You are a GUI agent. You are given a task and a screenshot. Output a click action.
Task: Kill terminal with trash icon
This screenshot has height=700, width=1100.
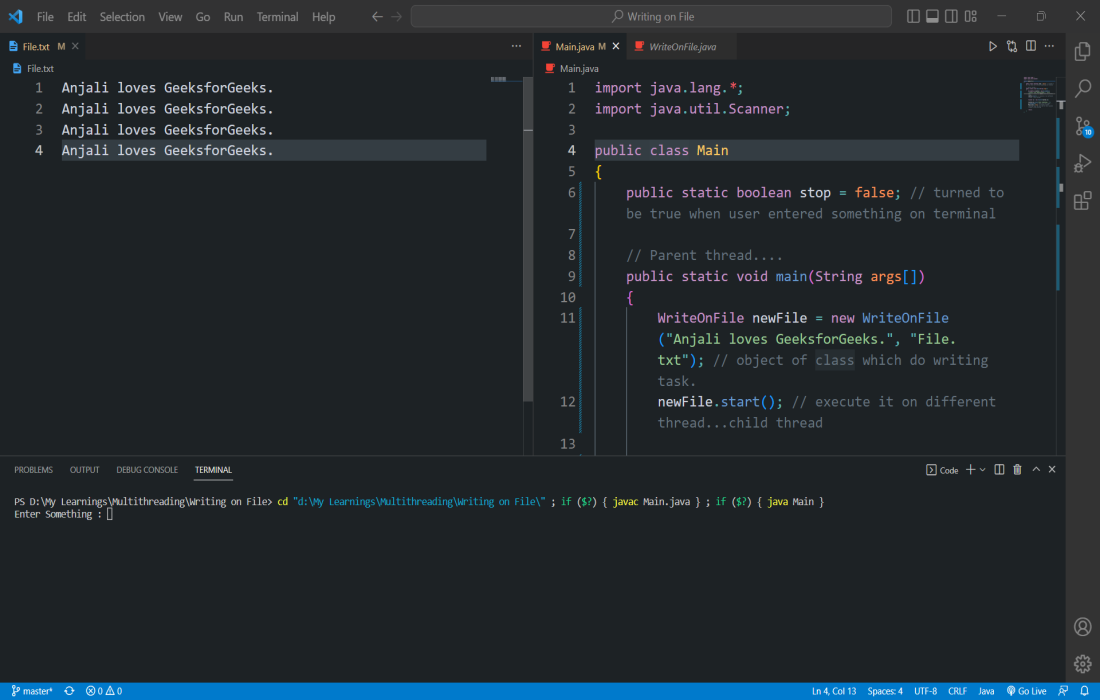click(x=1017, y=470)
